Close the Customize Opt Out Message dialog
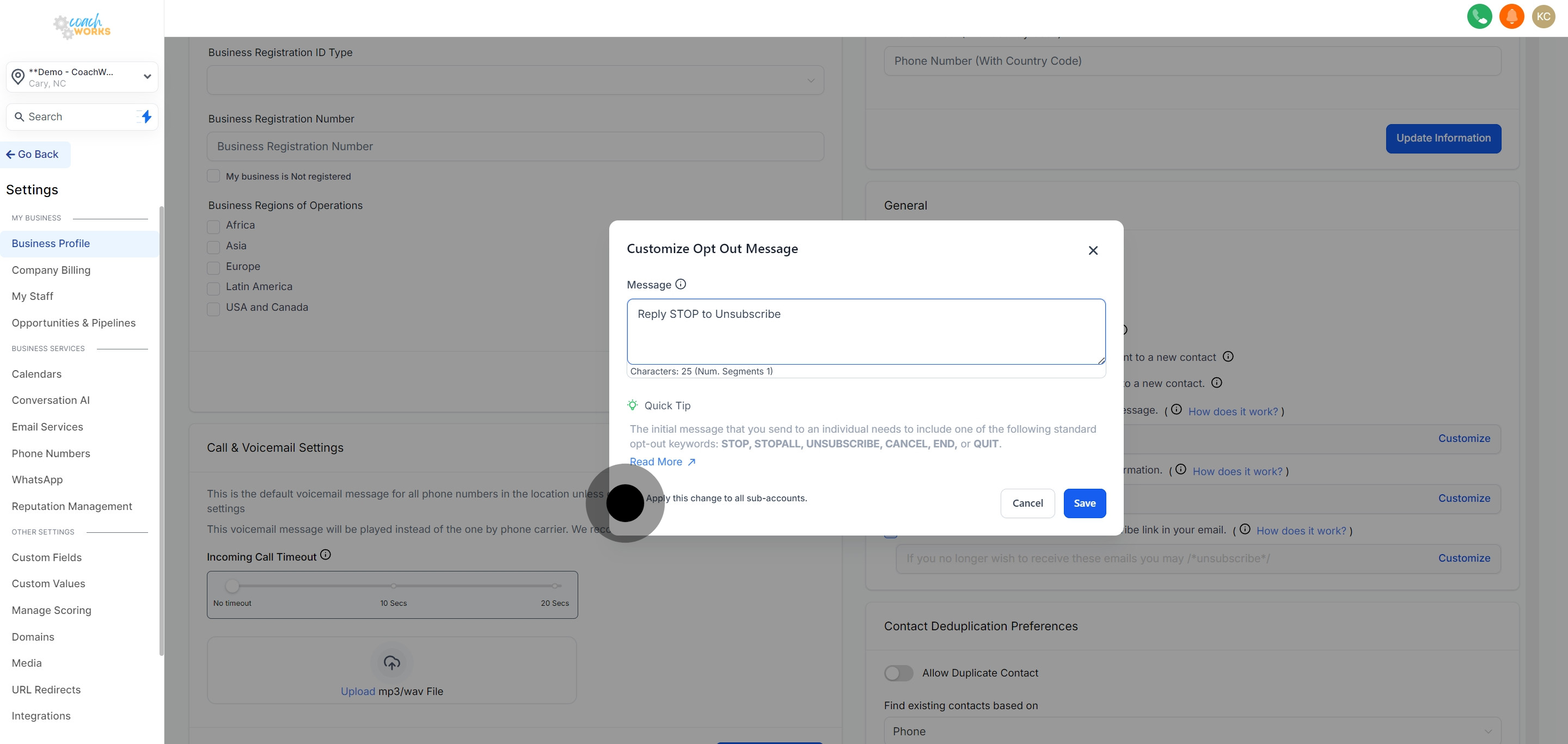Screen dimensions: 1568x744 (x=1093, y=250)
